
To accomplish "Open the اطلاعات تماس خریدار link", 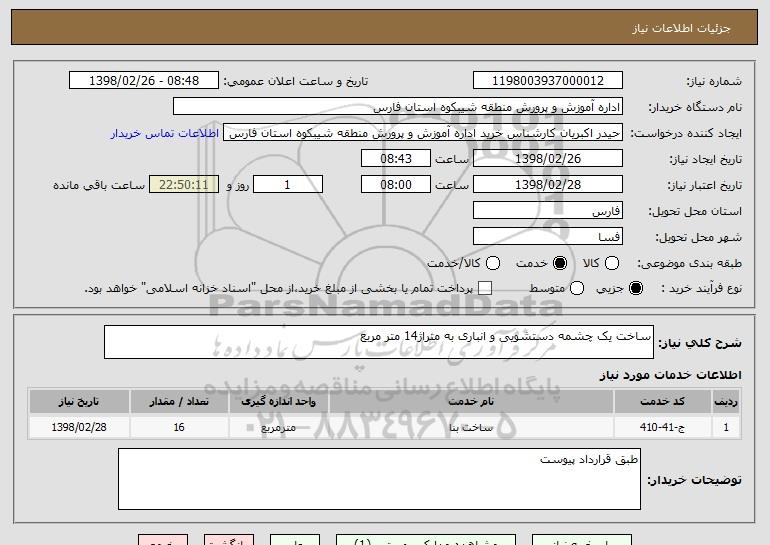I will pyautogui.click(x=165, y=133).
